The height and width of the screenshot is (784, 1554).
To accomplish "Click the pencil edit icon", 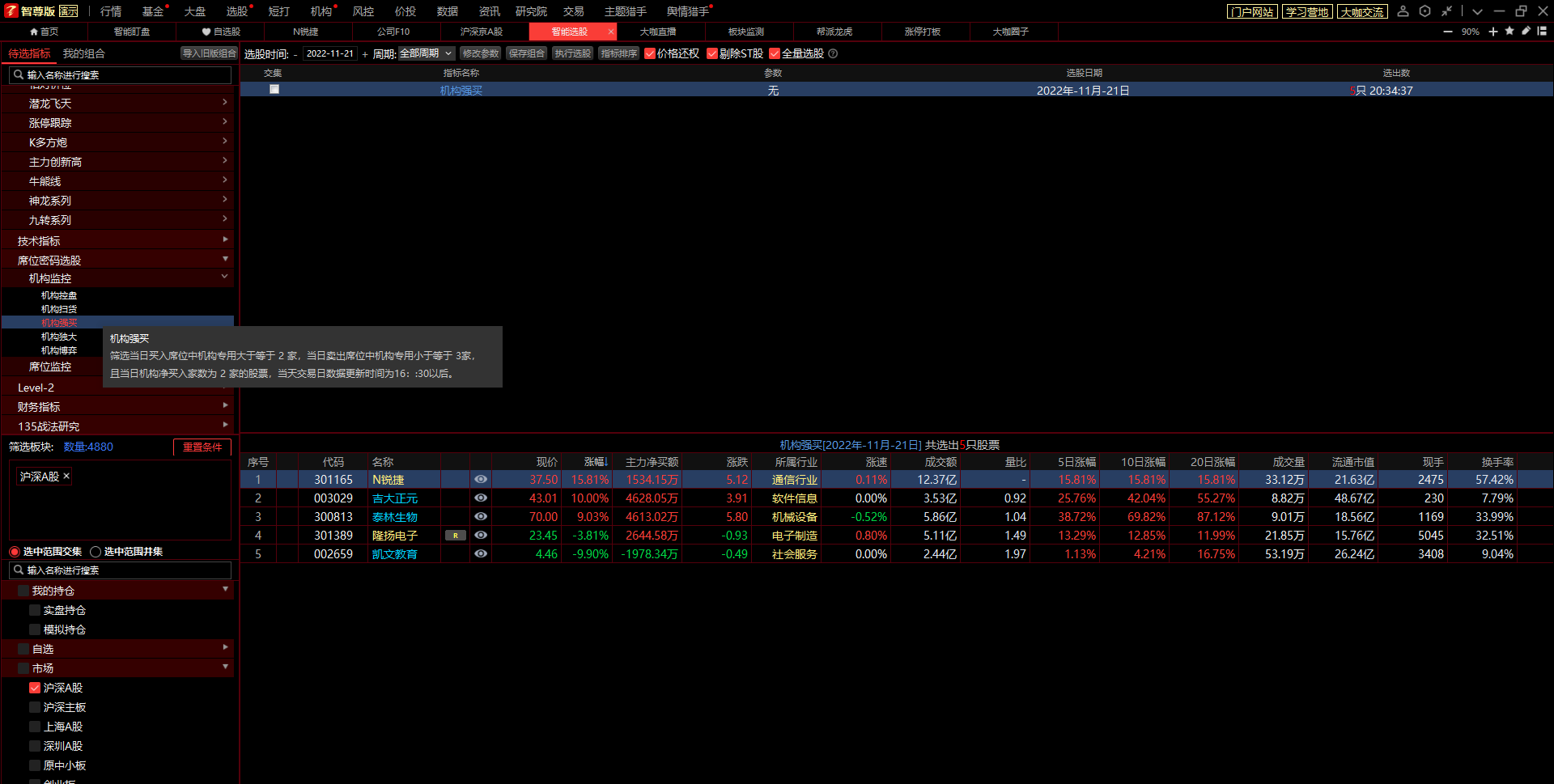I will point(1526,31).
